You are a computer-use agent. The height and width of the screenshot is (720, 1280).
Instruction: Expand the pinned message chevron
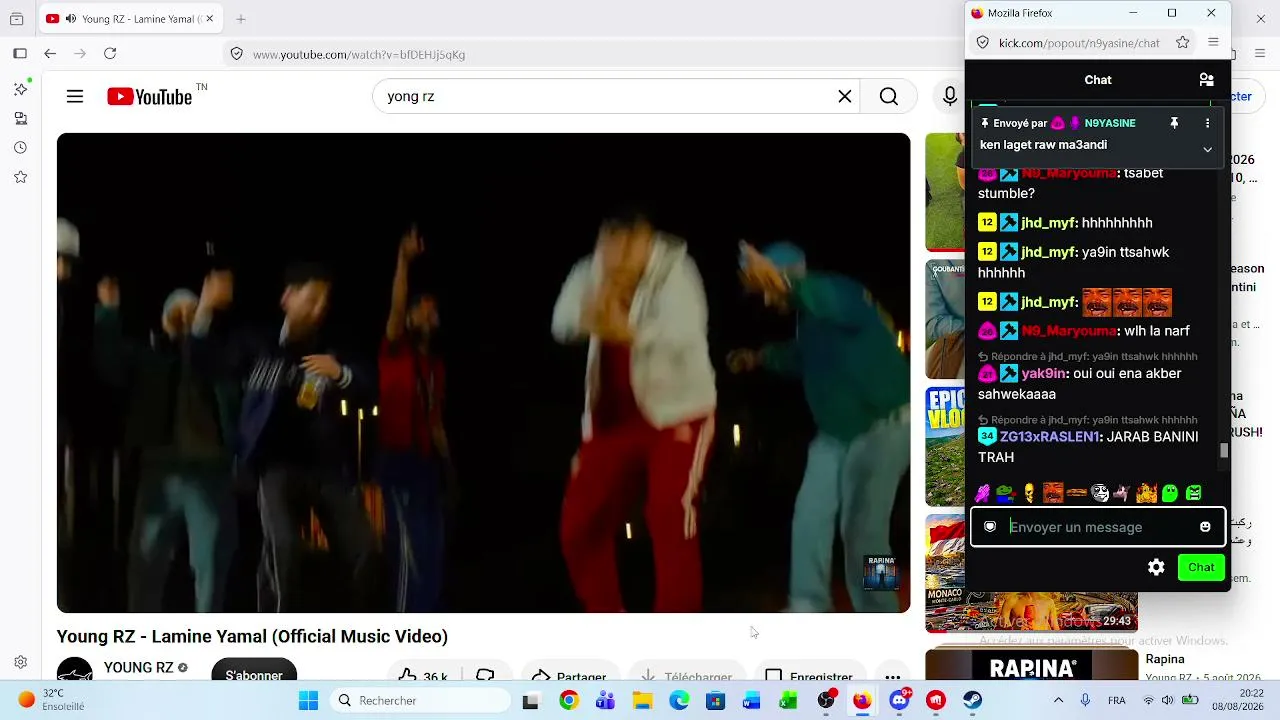click(1207, 149)
